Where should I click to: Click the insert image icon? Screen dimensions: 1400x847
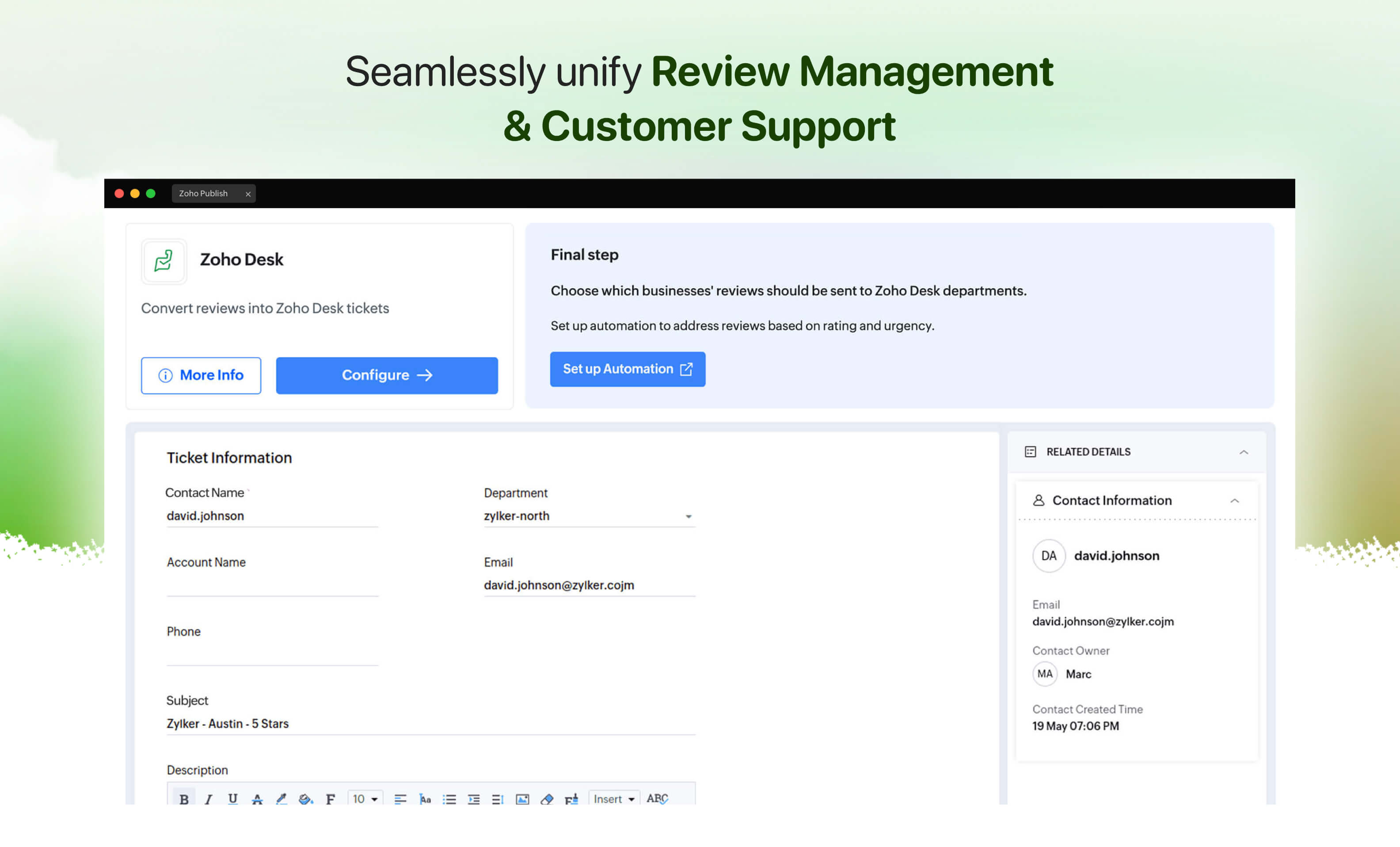click(522, 799)
